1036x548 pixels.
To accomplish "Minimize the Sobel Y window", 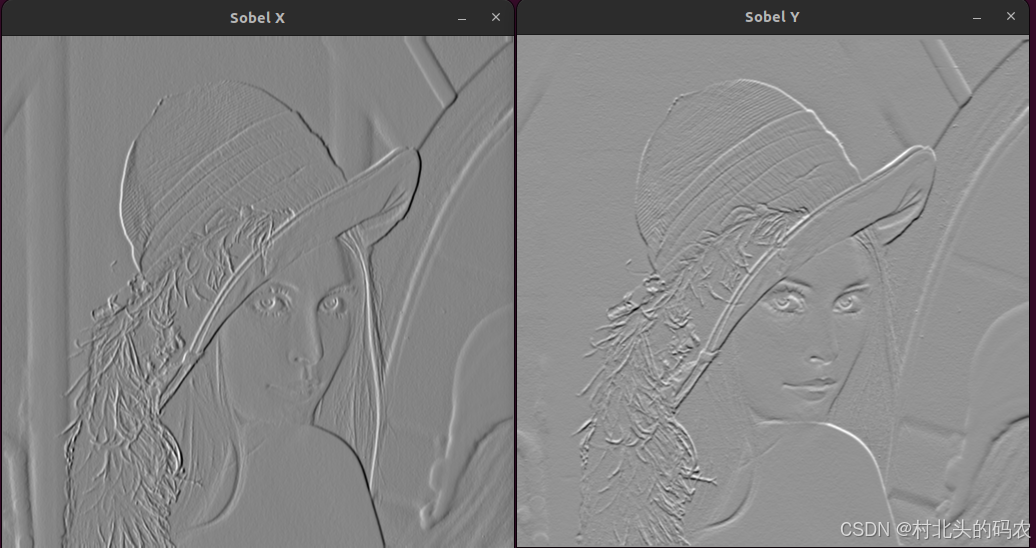I will pos(977,17).
